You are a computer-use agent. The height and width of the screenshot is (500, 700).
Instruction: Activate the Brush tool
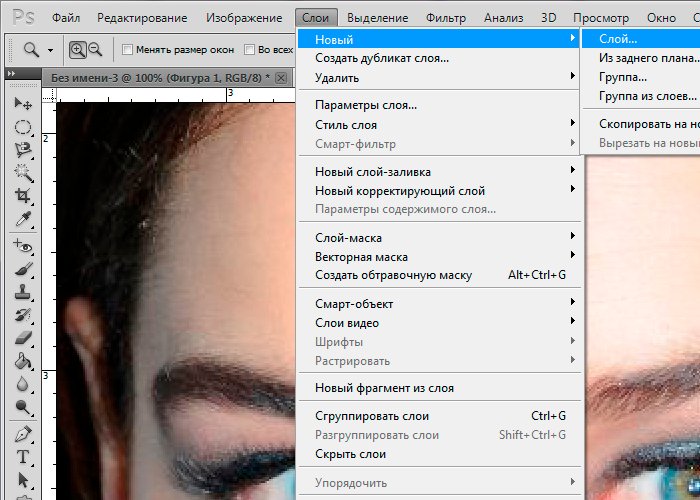(x=22, y=269)
